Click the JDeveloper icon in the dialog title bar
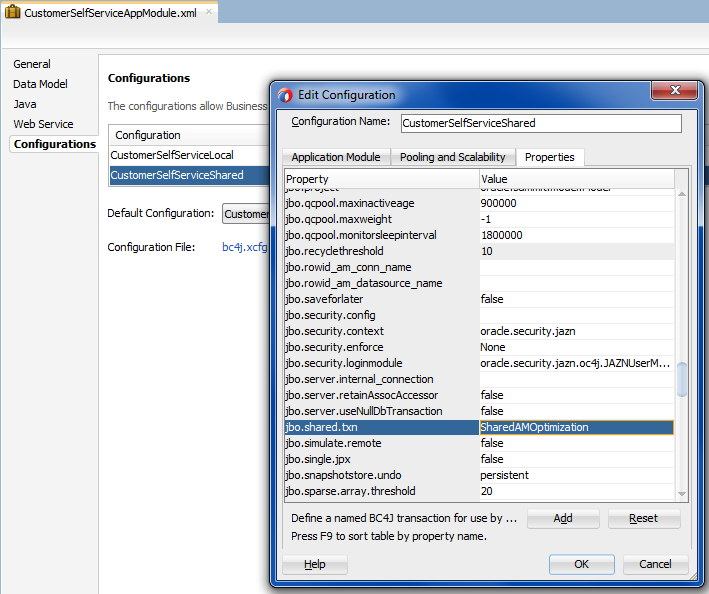The image size is (709, 594). click(285, 95)
